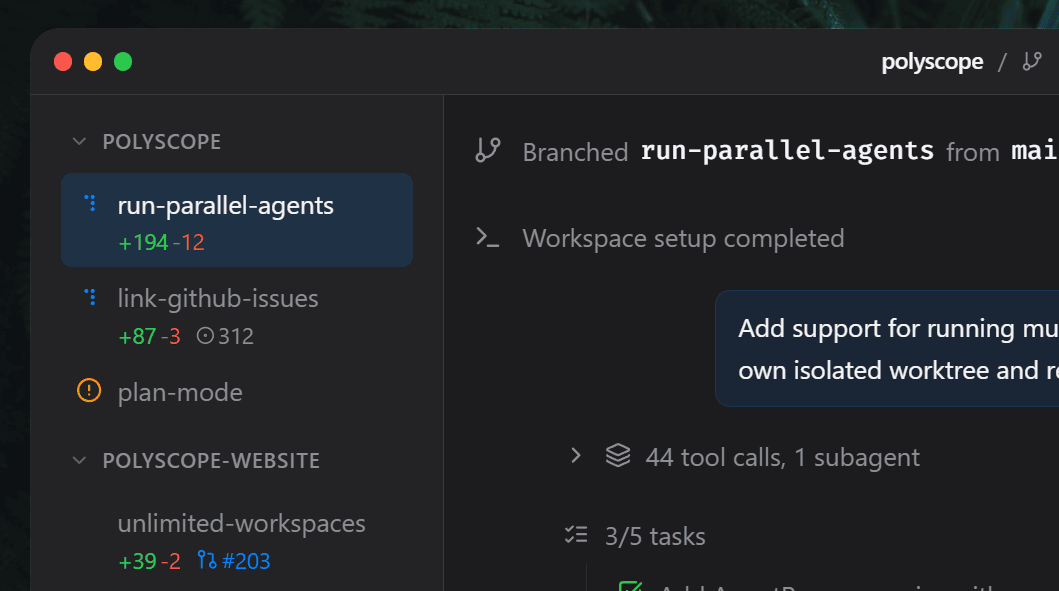Open the plan-mode workspace
The image size is (1059, 591).
180,392
